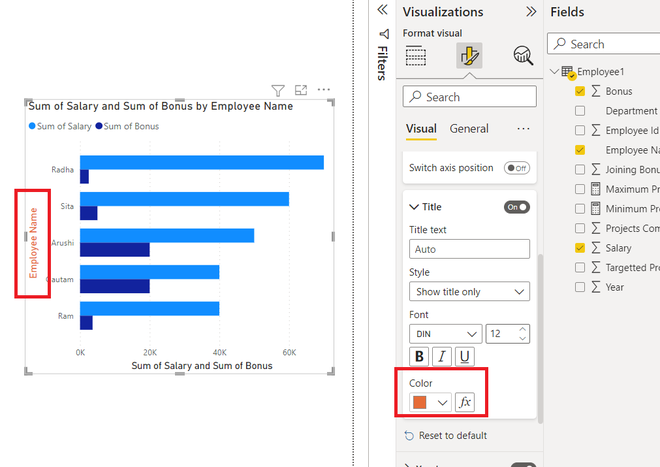Select Radha's Sum of Salary bar
This screenshot has width=660, height=467.
coord(202,163)
